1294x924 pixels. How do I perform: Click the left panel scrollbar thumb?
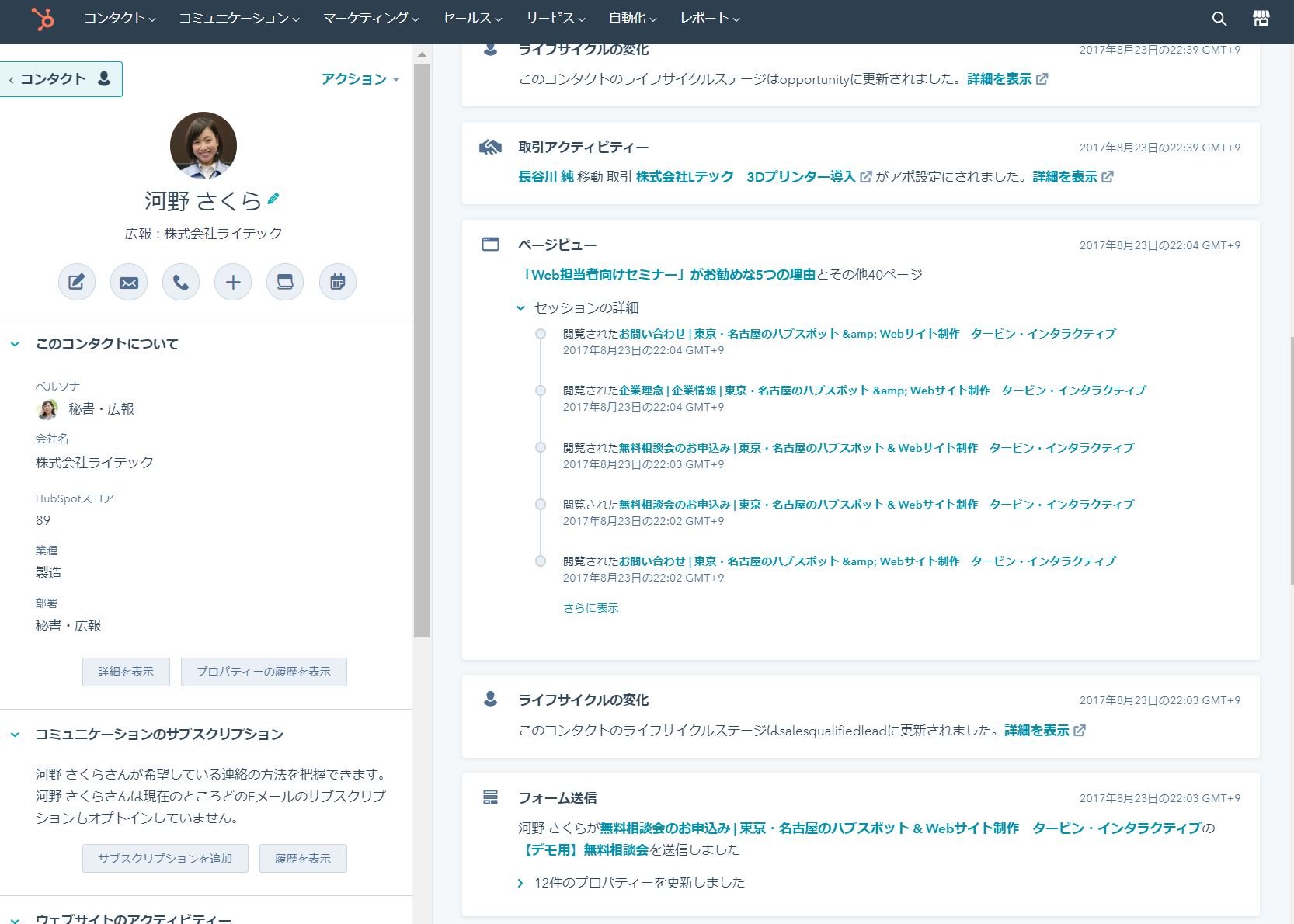point(422,350)
